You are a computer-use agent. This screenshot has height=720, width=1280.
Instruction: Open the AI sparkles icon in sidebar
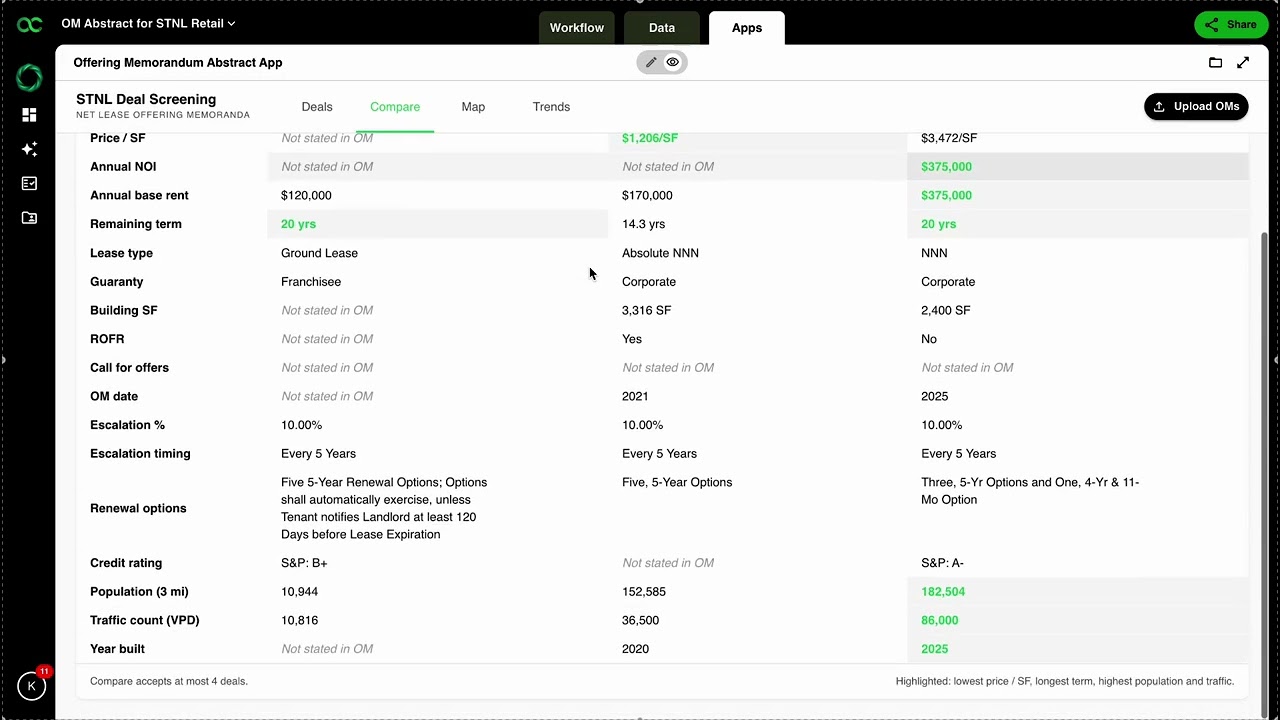click(x=29, y=149)
